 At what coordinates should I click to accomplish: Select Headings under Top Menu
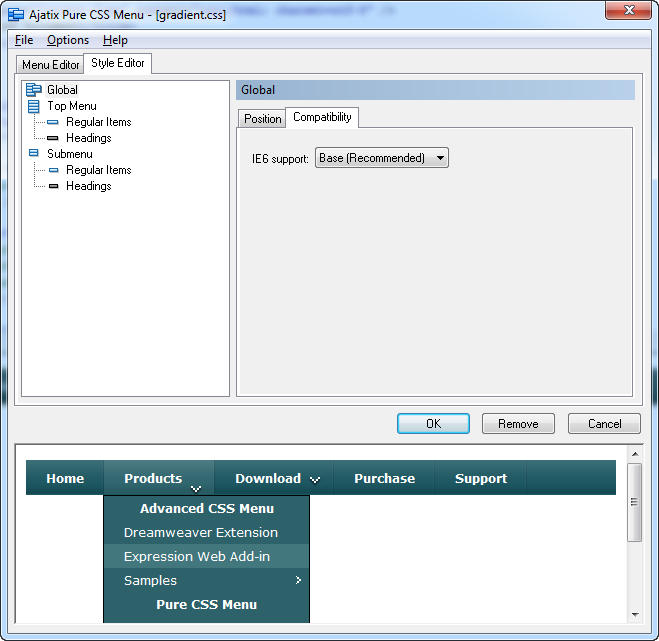pyautogui.click(x=89, y=138)
